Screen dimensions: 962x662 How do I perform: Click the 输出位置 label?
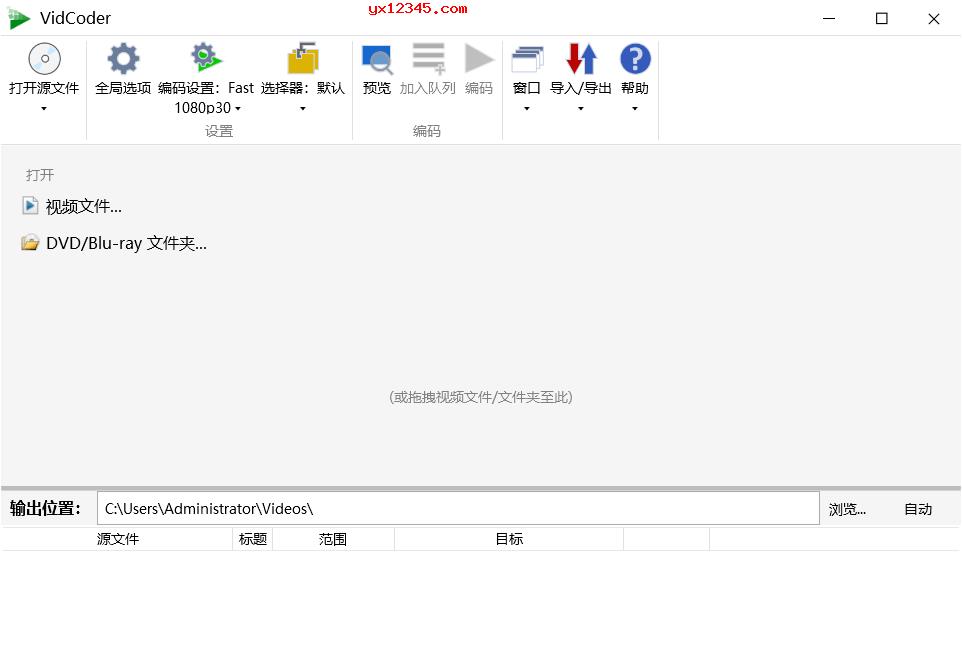click(x=45, y=509)
